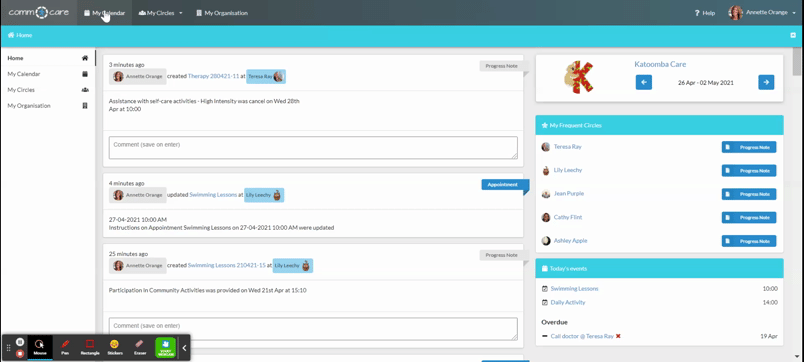Viewport: 804px width, 362px height.
Task: Select the Rectangle annotation tool
Action: point(90,347)
